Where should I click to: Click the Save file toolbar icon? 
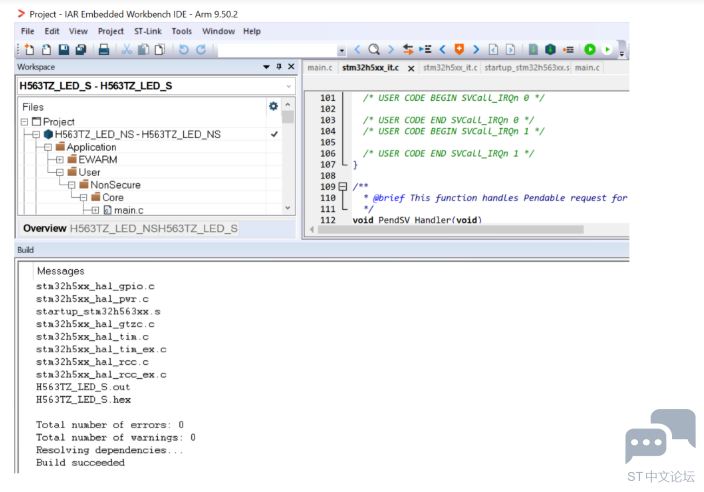click(x=64, y=49)
